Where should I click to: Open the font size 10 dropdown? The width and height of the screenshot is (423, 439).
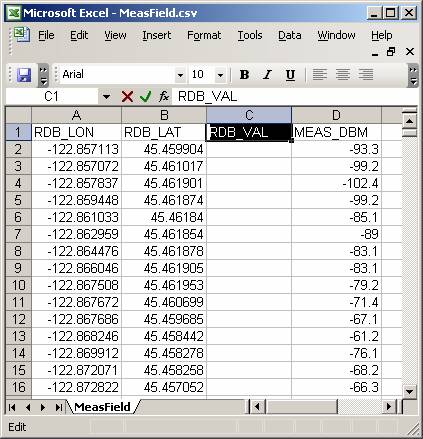coord(220,75)
